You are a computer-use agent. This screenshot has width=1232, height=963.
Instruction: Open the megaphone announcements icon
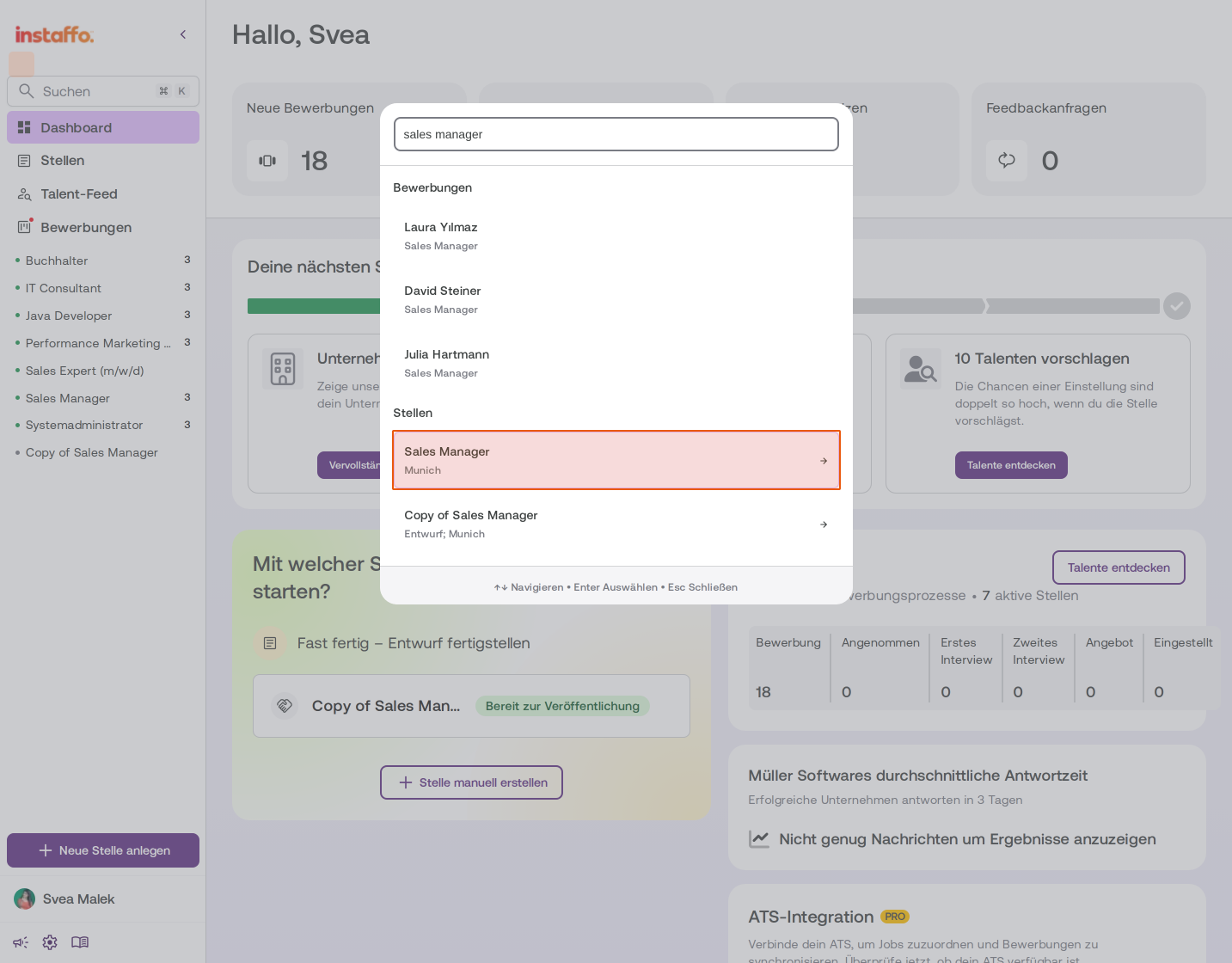(21, 942)
